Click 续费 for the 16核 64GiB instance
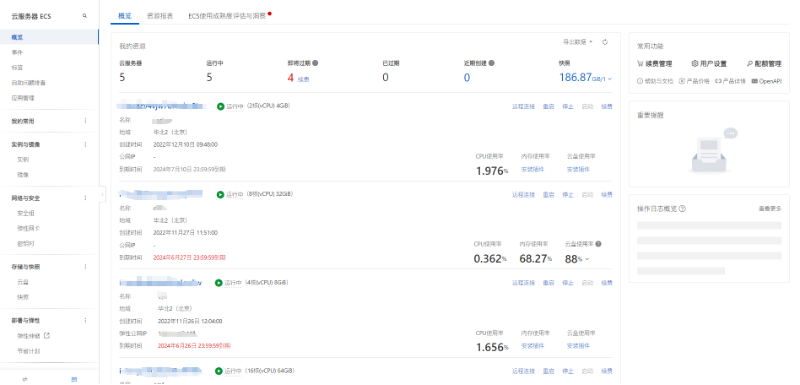This screenshot has width=800, height=385. (x=607, y=371)
